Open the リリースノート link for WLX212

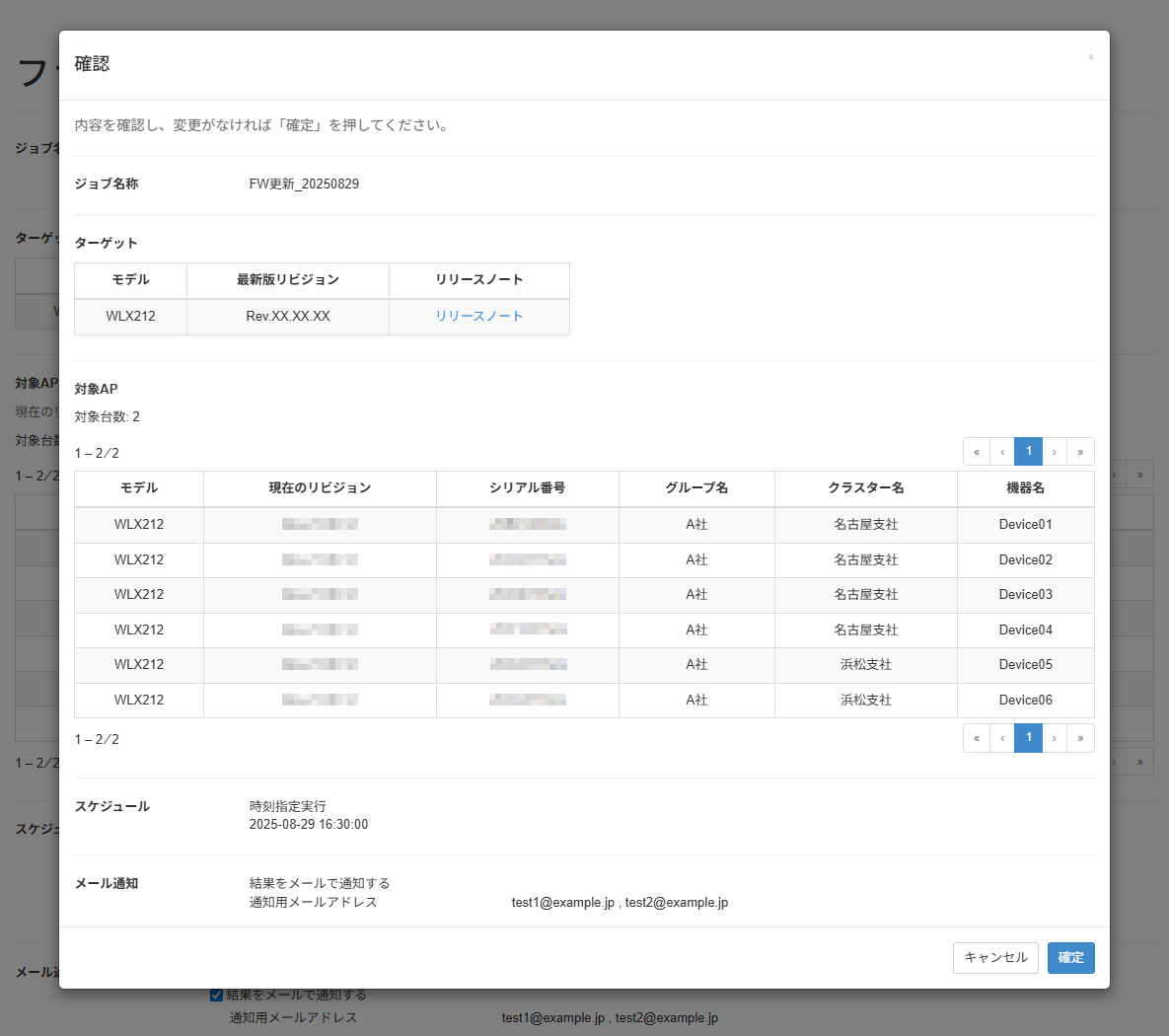tap(479, 316)
